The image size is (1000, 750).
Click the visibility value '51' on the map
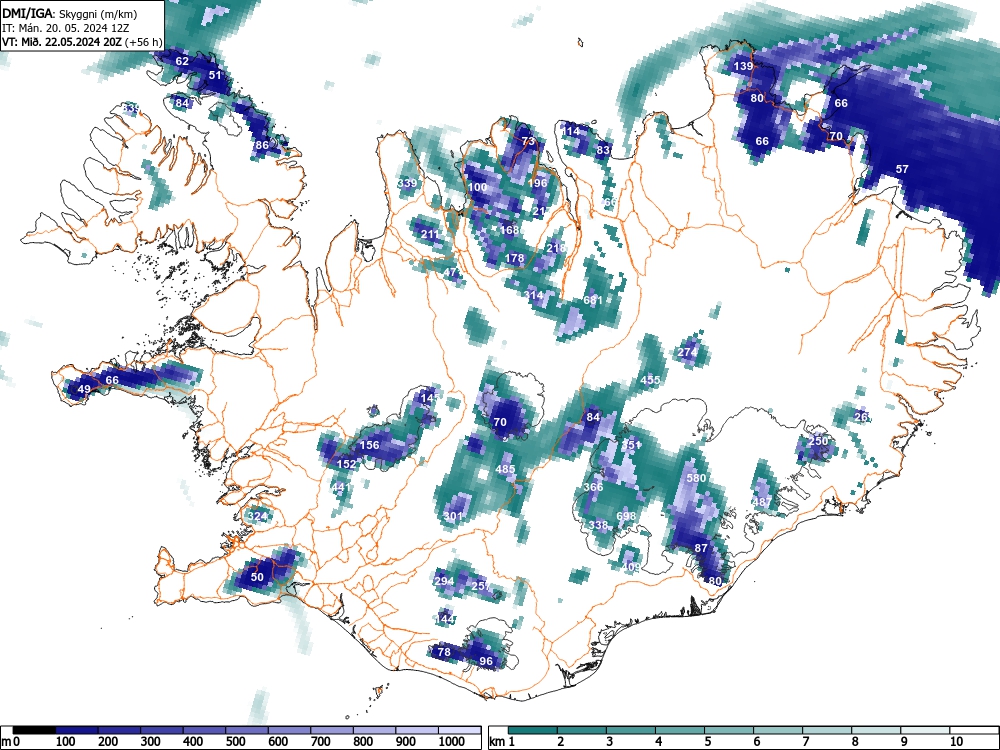click(x=215, y=75)
